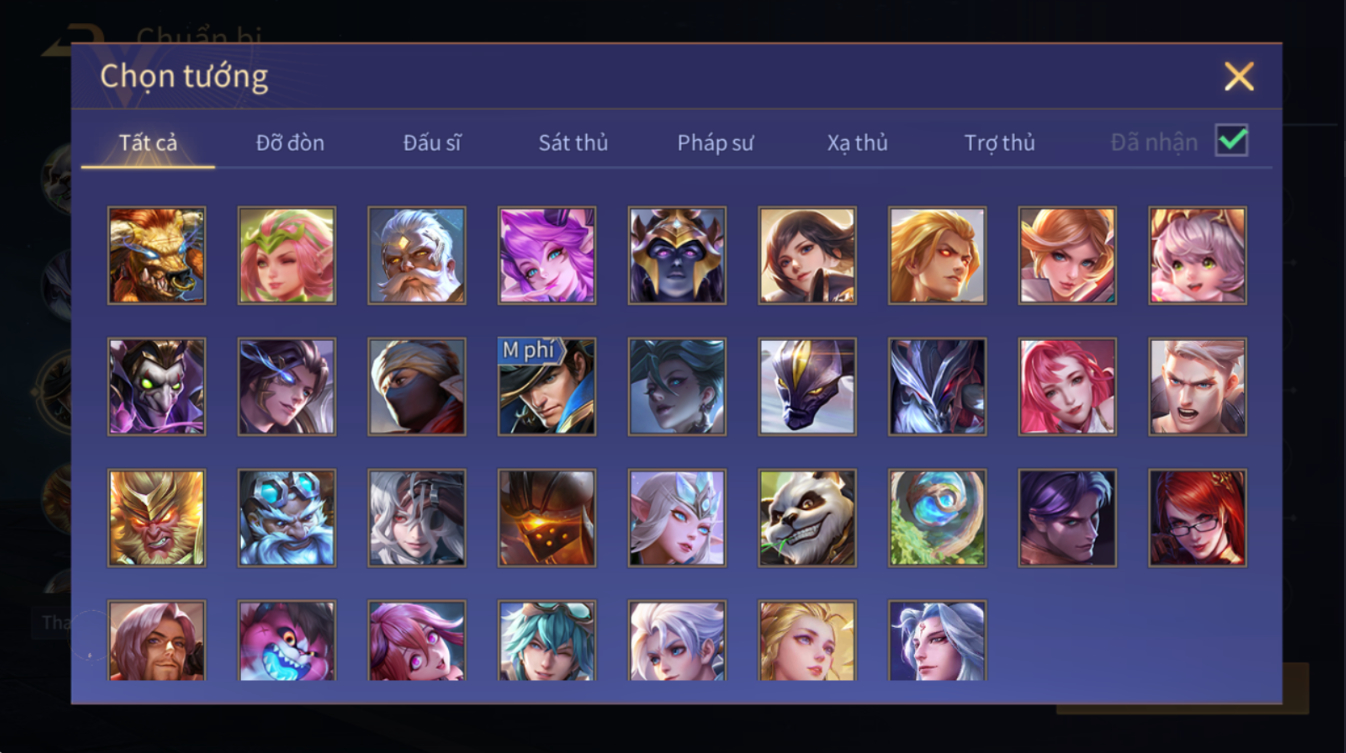The width and height of the screenshot is (1346, 753).
Task: Pick the panda hero portrait
Action: [x=807, y=518]
